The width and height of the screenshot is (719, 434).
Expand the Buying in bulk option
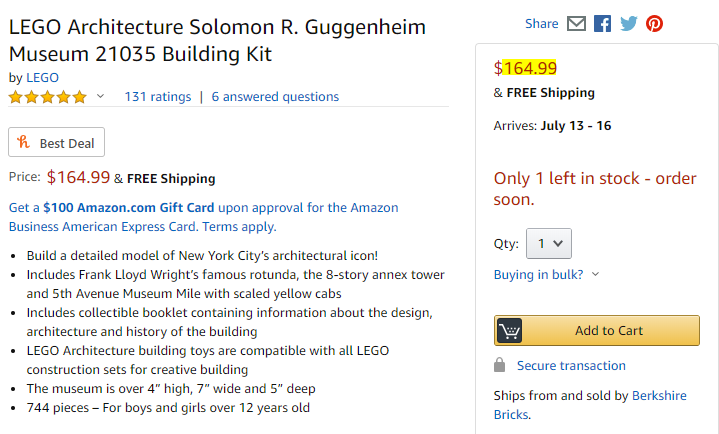point(546,274)
